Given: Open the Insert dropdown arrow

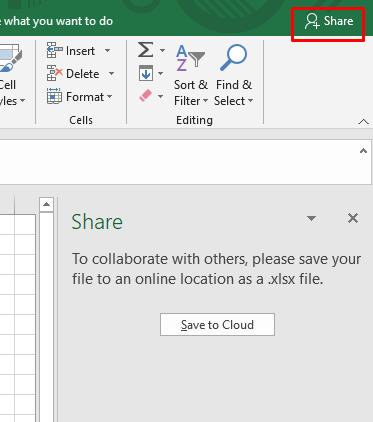Looking at the screenshot, I should tap(107, 51).
